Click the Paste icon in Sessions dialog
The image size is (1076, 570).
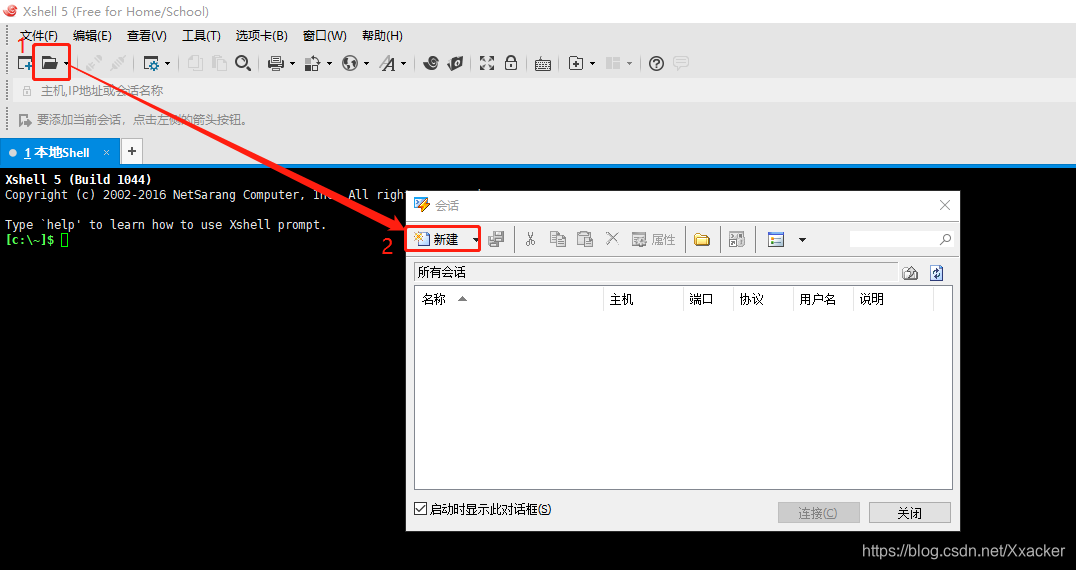pos(585,239)
